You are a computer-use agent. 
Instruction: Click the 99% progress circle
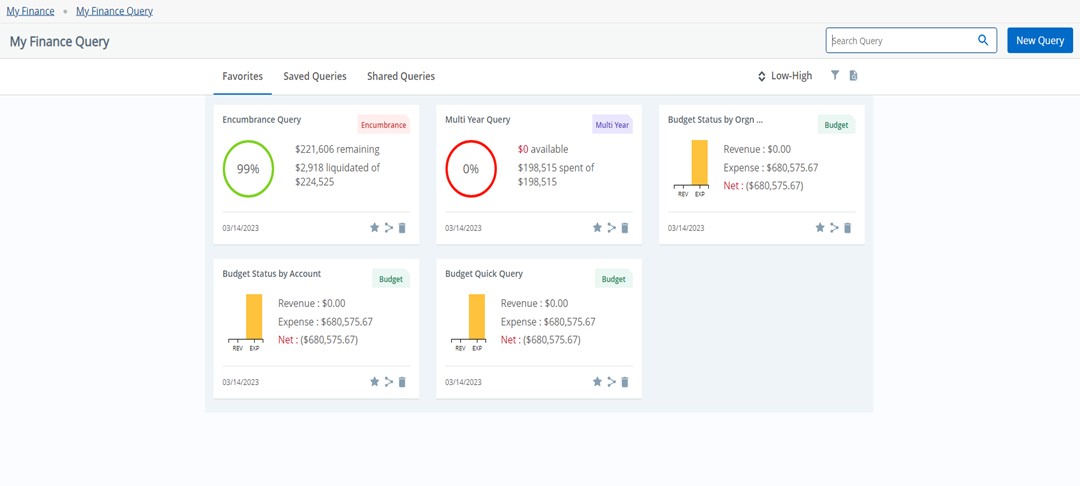click(x=249, y=169)
